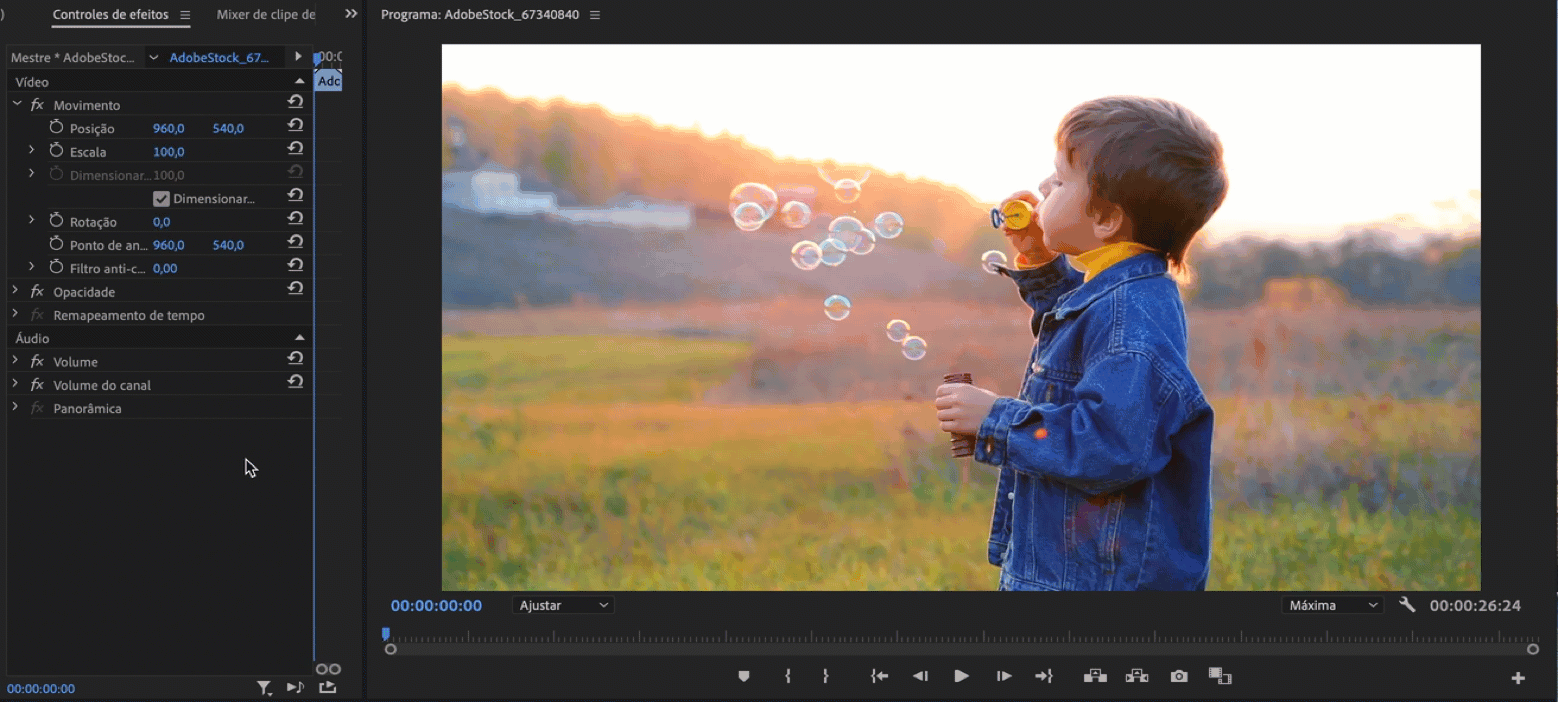Export frame with camera icon
Image resolution: width=1558 pixels, height=702 pixels.
click(1179, 676)
